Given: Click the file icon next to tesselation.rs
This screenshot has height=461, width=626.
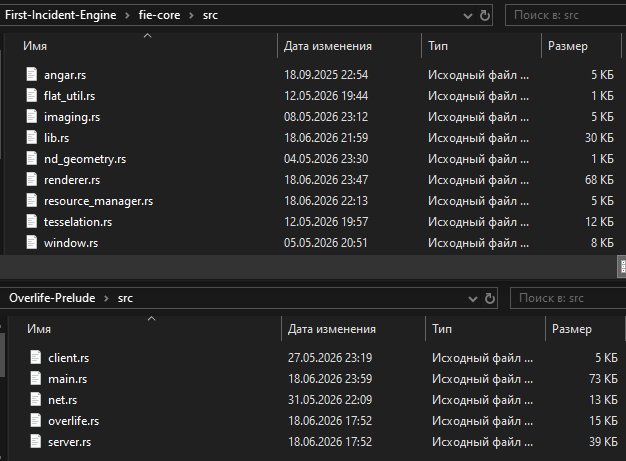Looking at the screenshot, I should (32, 221).
